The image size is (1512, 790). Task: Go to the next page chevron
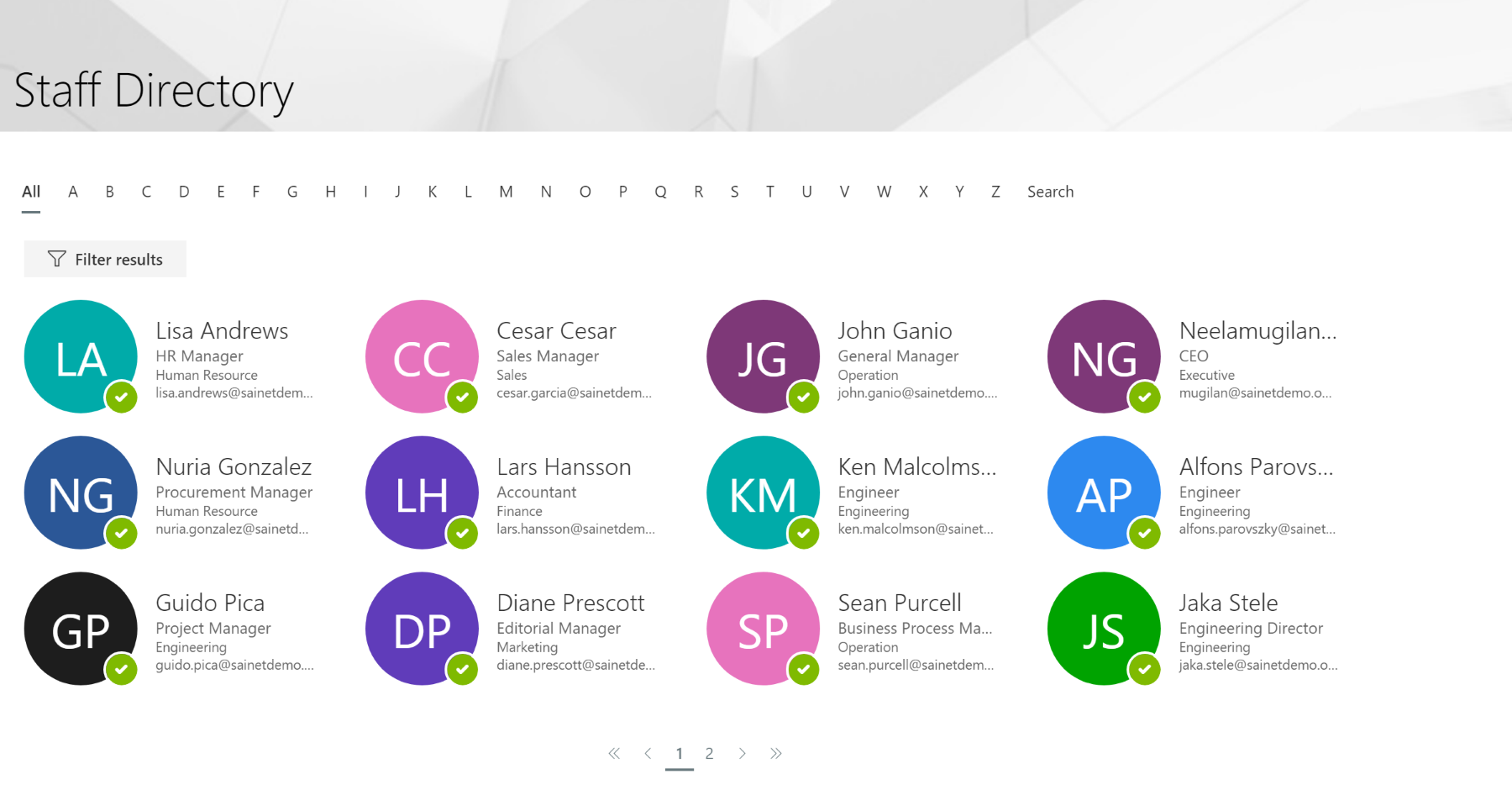[x=743, y=753]
